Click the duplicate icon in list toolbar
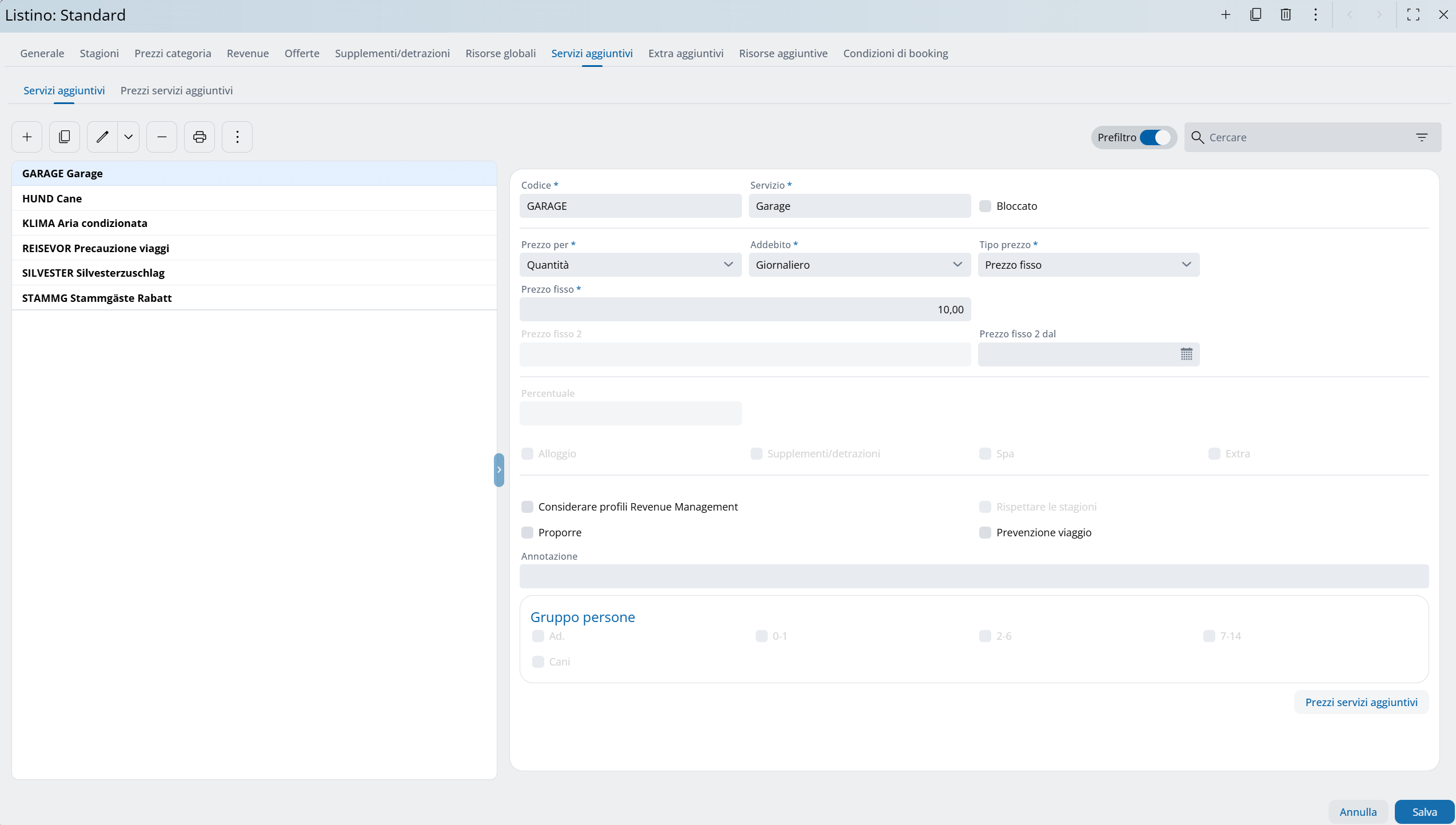This screenshot has width=1456, height=825. (65, 137)
